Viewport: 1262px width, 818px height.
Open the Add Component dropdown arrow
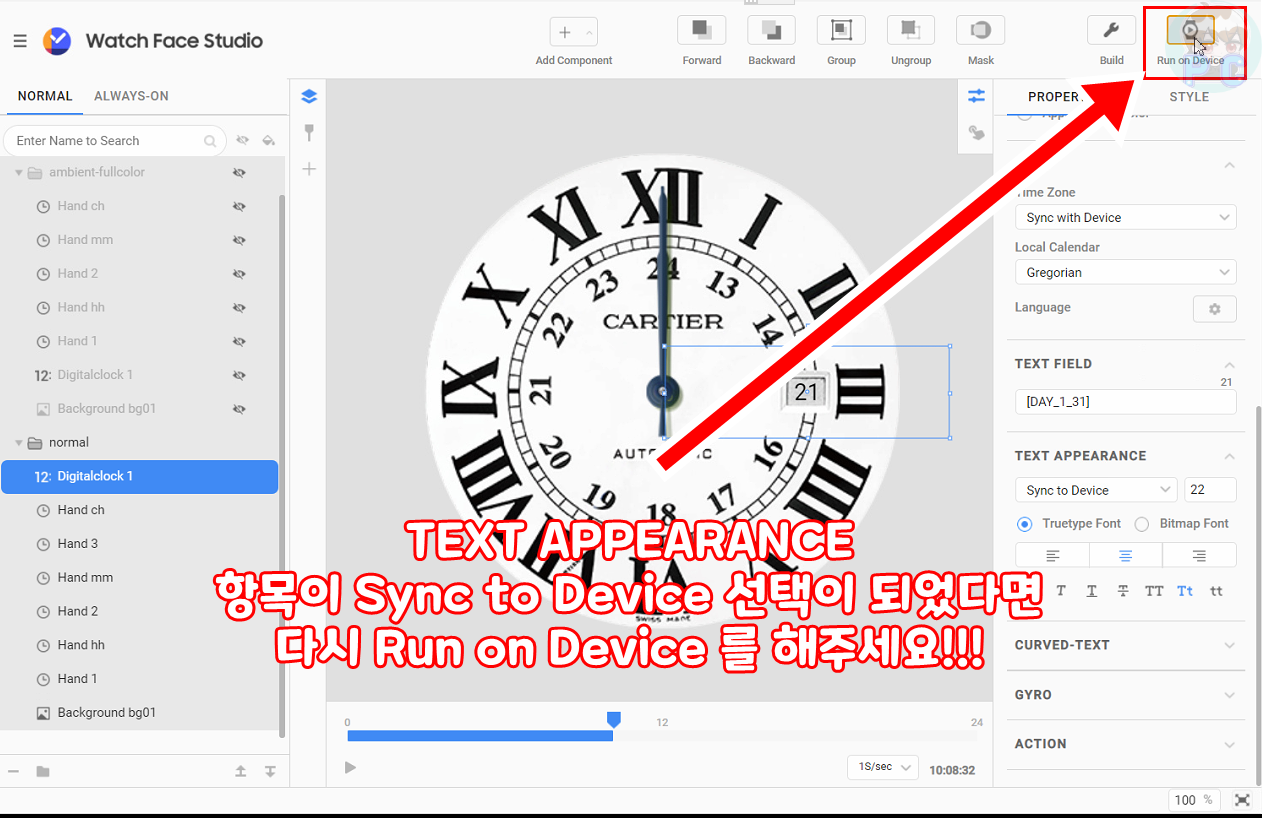point(589,33)
